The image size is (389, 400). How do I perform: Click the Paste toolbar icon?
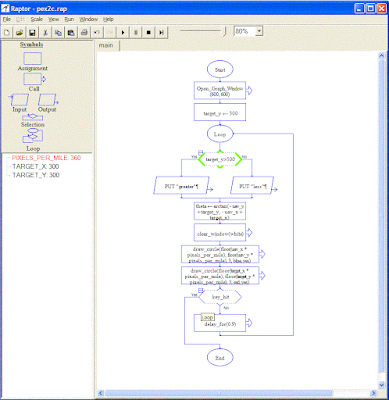point(71,32)
